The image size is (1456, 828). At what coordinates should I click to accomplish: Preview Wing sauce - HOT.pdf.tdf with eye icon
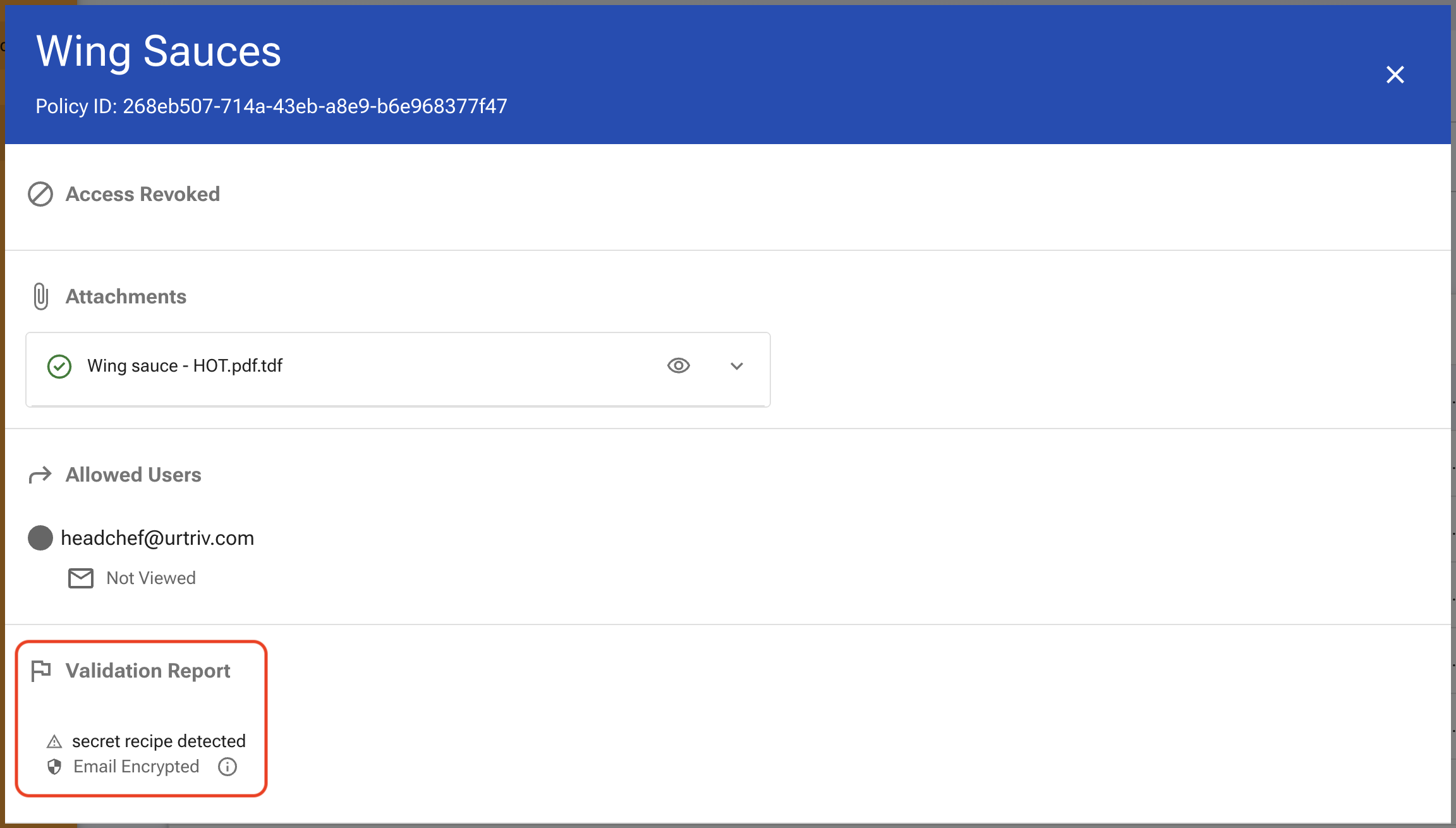click(679, 365)
